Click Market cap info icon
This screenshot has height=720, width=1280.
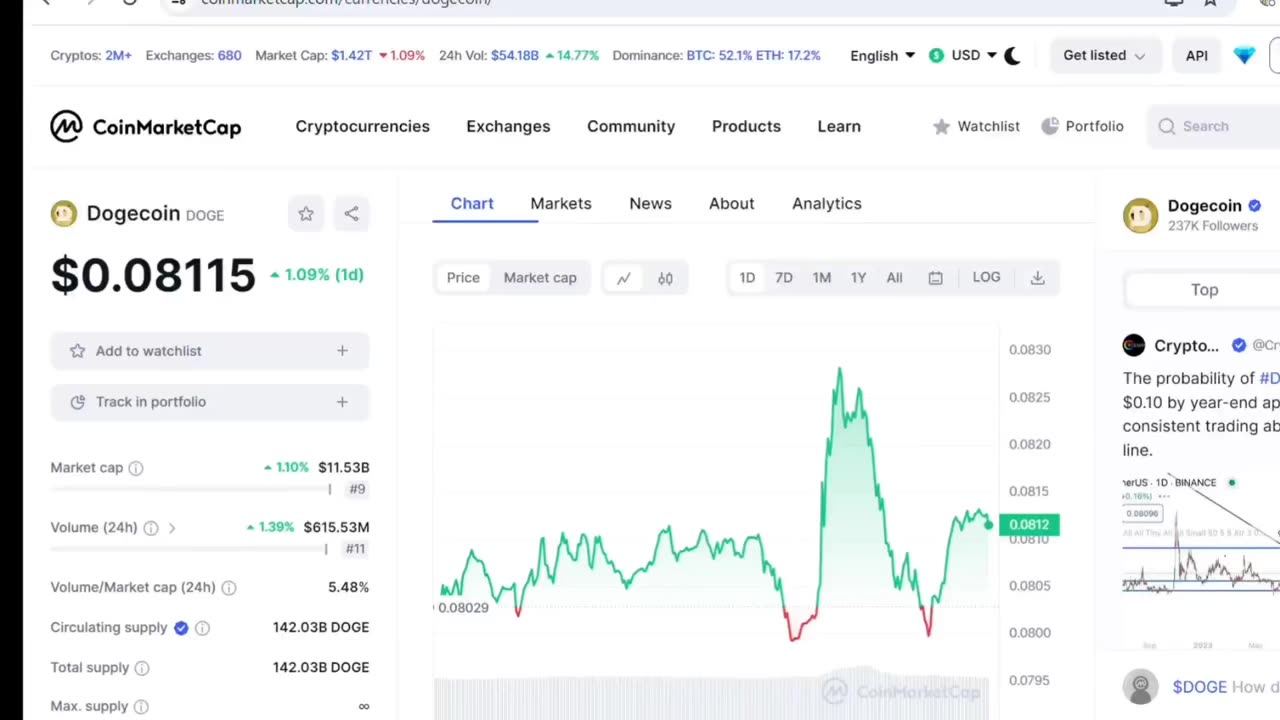pyautogui.click(x=136, y=468)
